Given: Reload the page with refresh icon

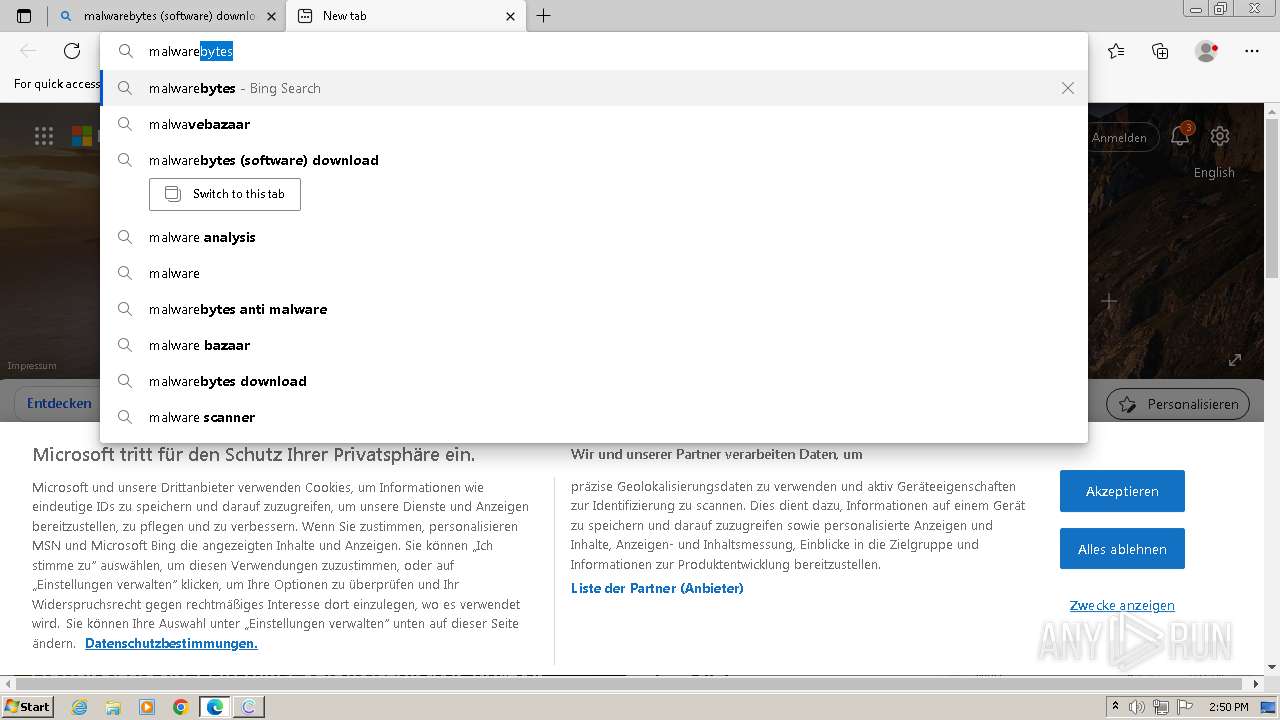Looking at the screenshot, I should click(x=72, y=51).
